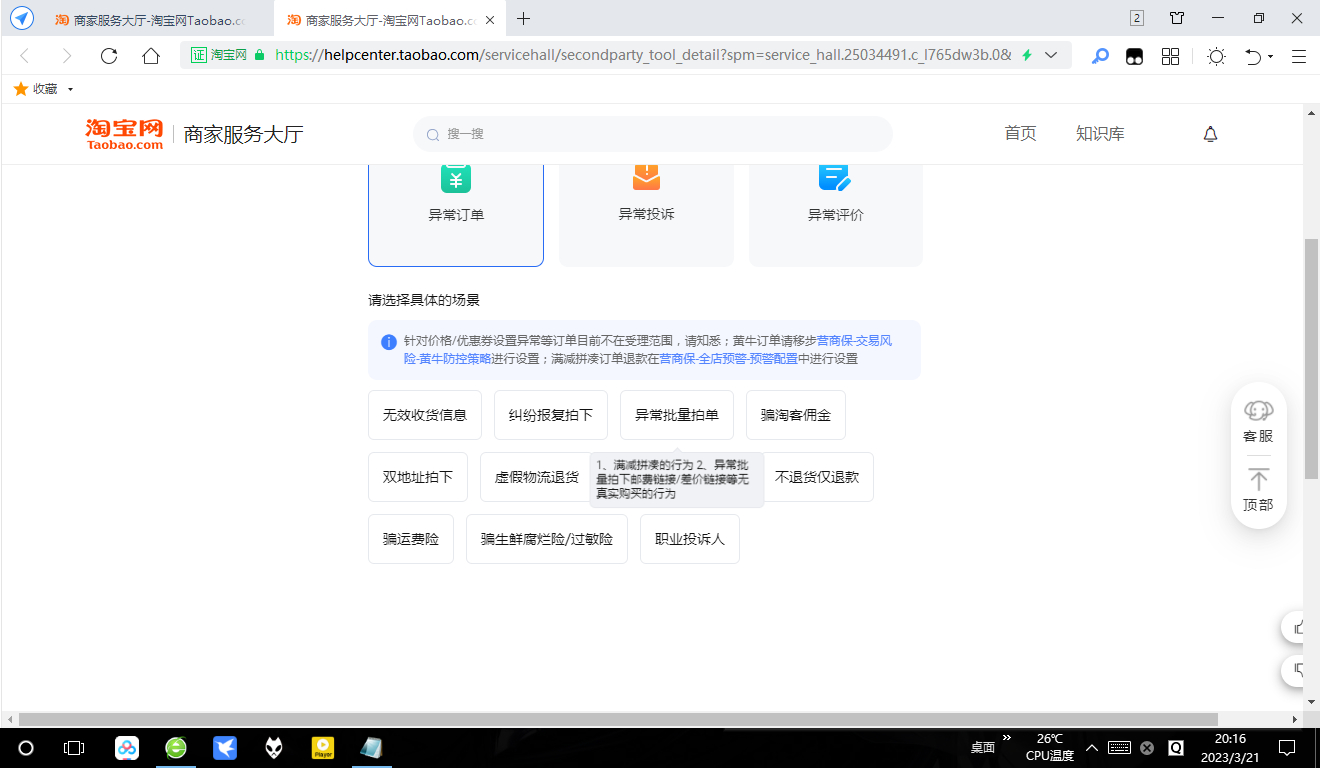
Task: Expand the 桌面 toolbar chevron on taskbar
Action: [1007, 738]
